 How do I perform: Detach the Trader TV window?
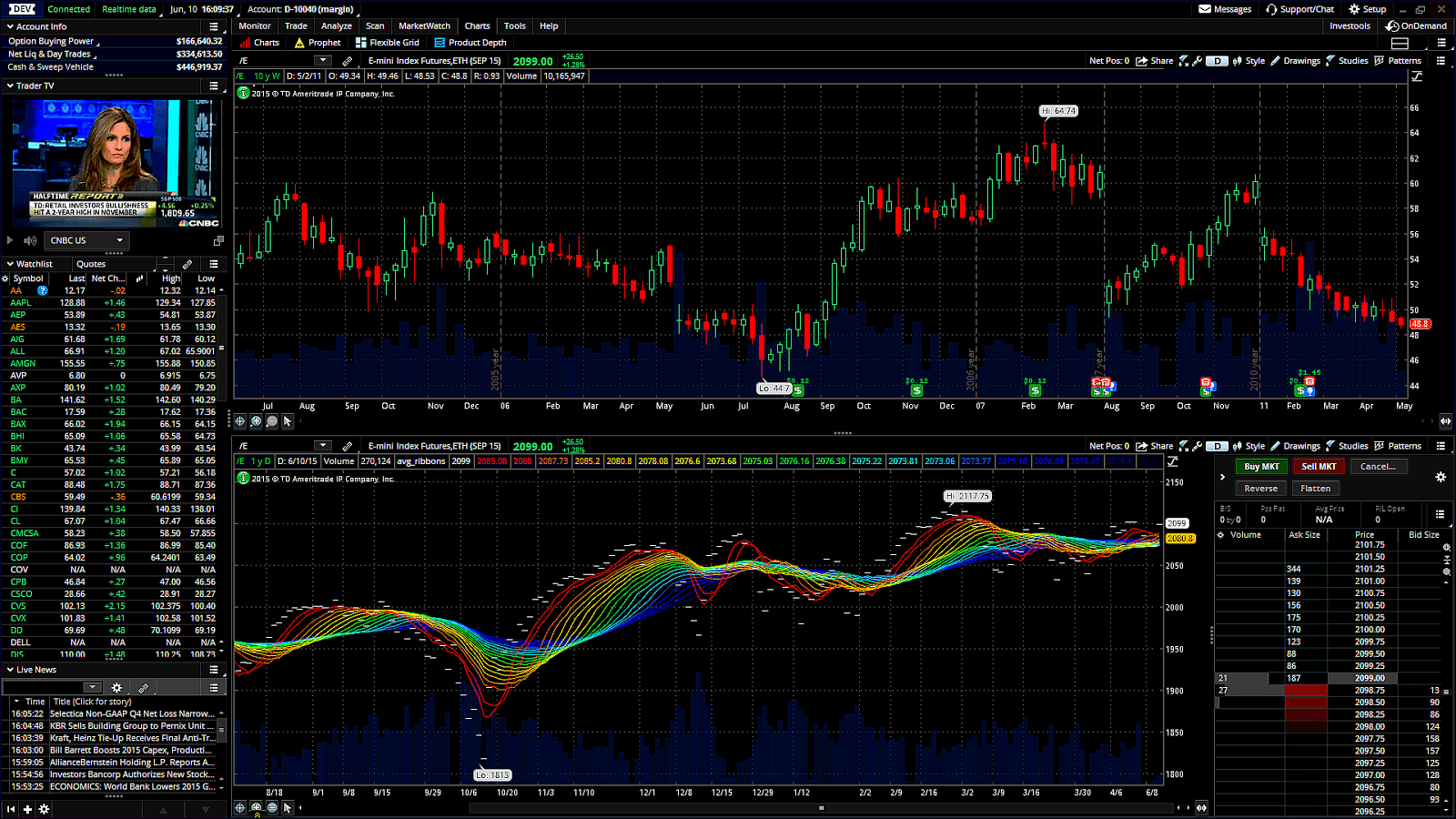(x=218, y=240)
